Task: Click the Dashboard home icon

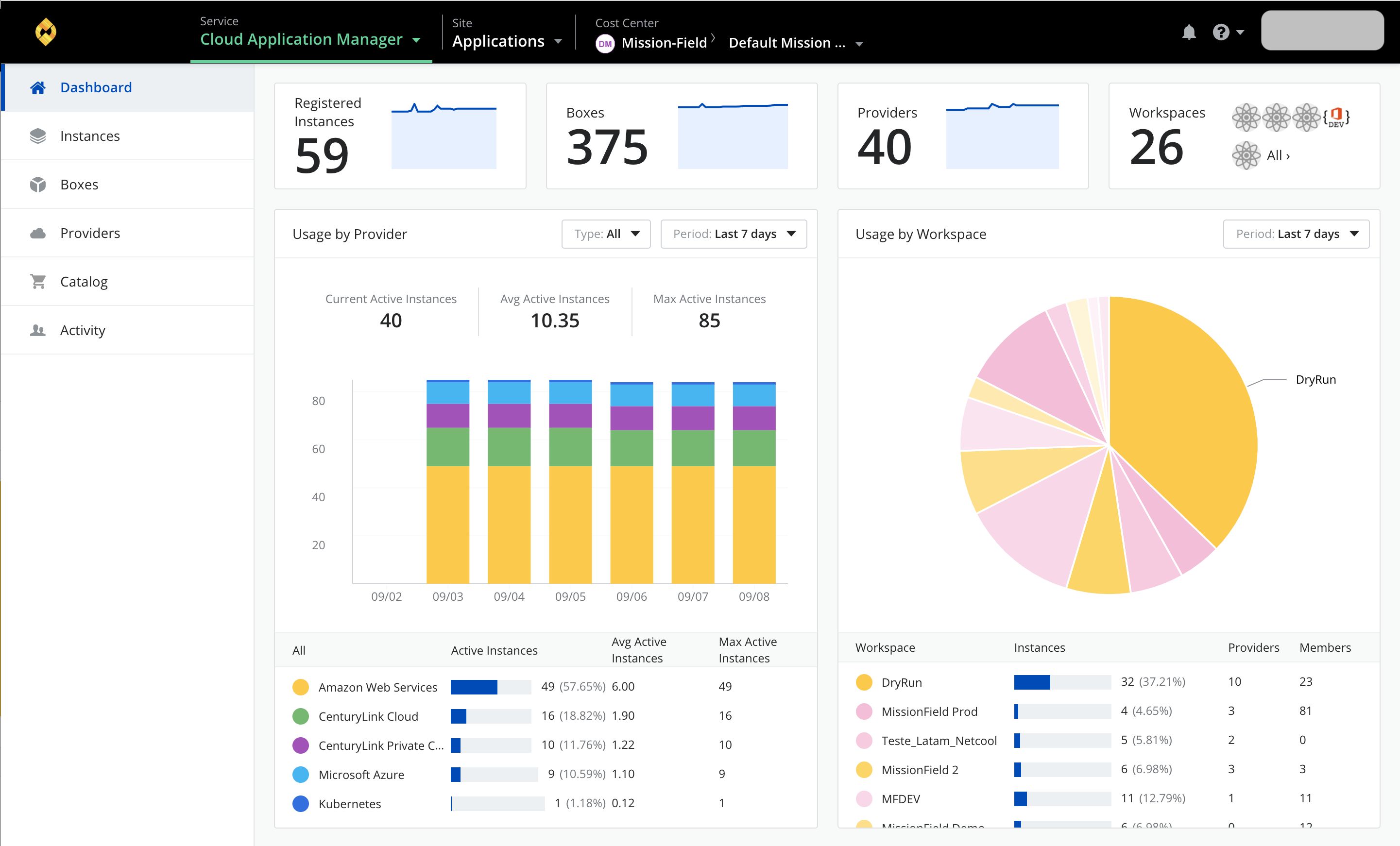Action: coord(38,87)
